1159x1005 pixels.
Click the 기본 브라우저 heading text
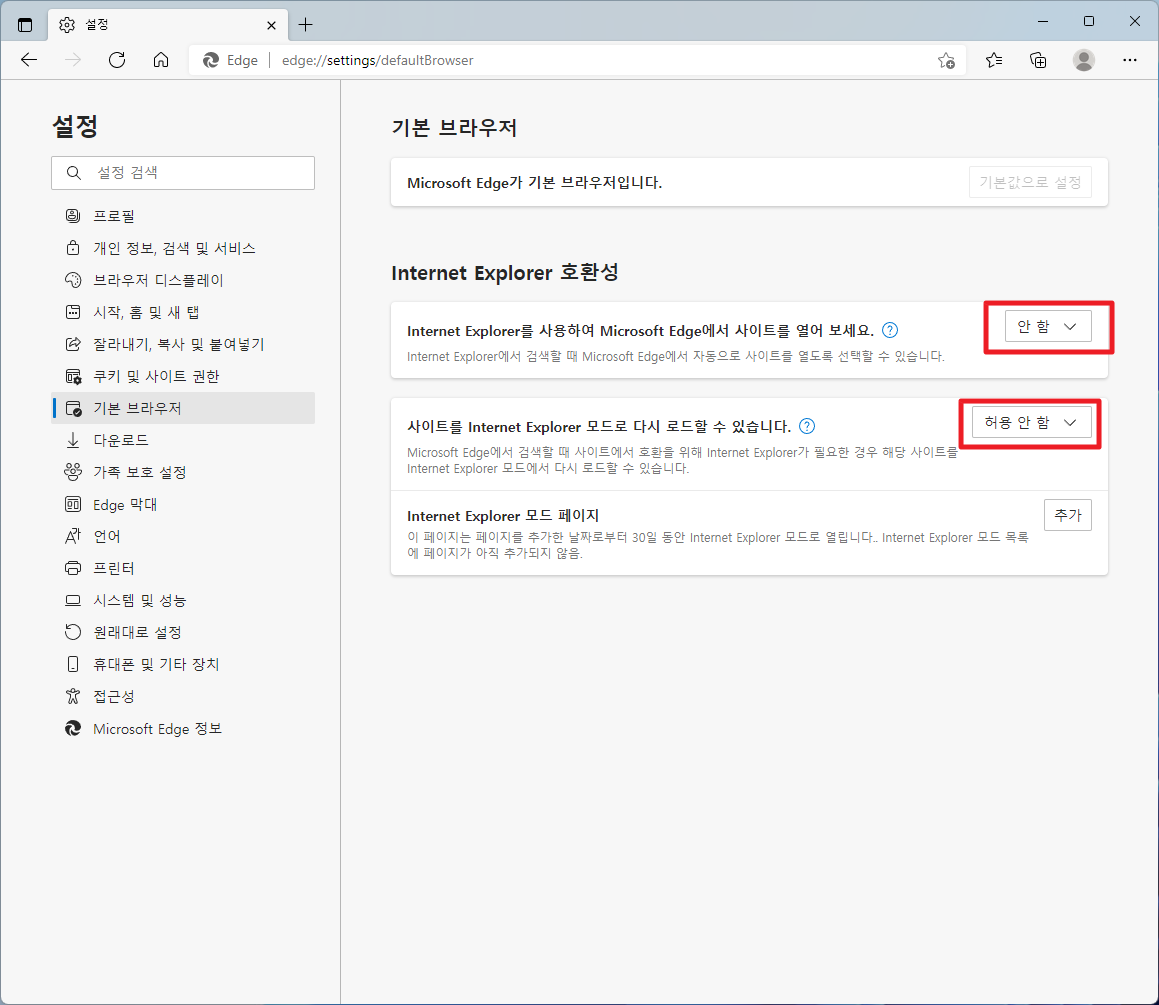coord(454,128)
